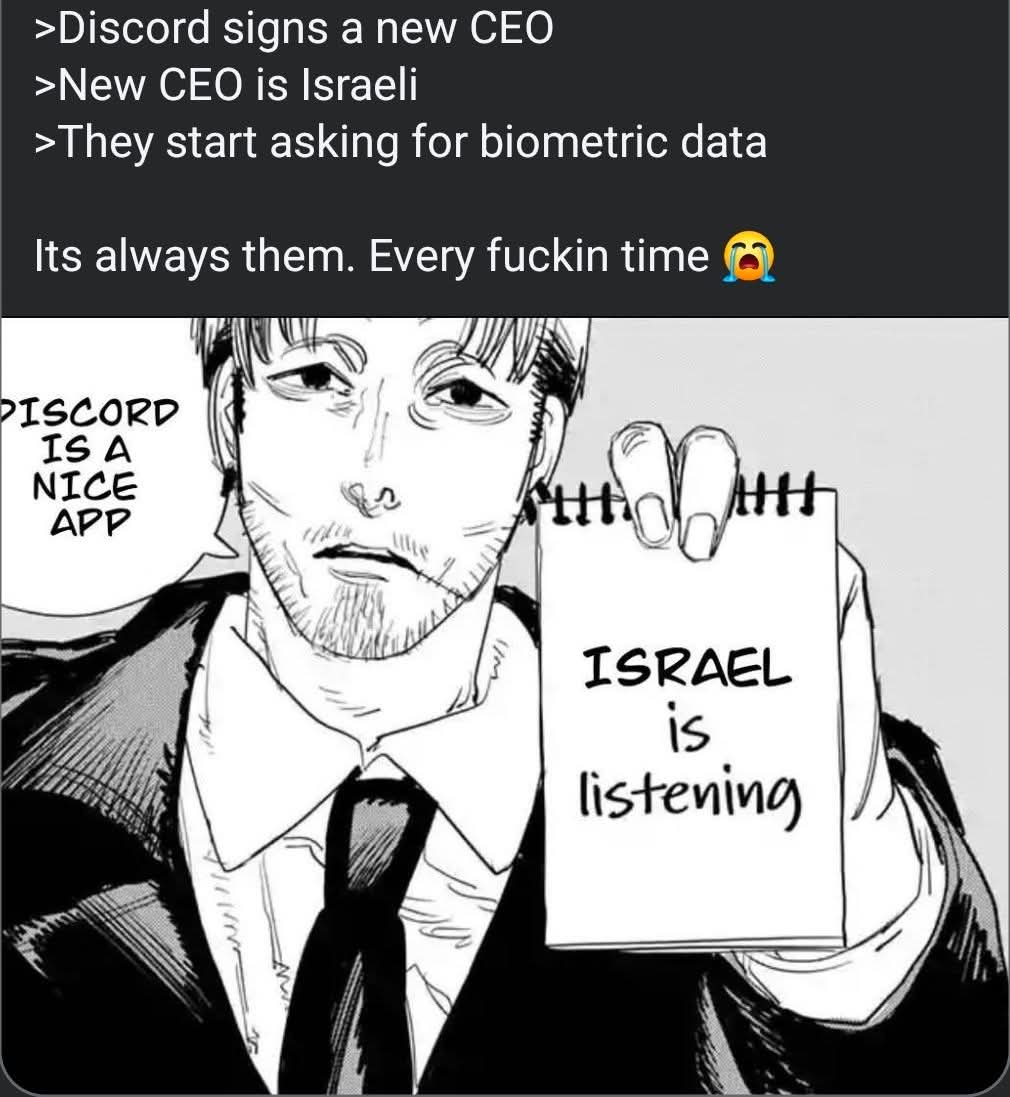Screen dimensions: 1010x1097
Task: Click the first greentext arrow before Discord
Action: [x=45, y=31]
